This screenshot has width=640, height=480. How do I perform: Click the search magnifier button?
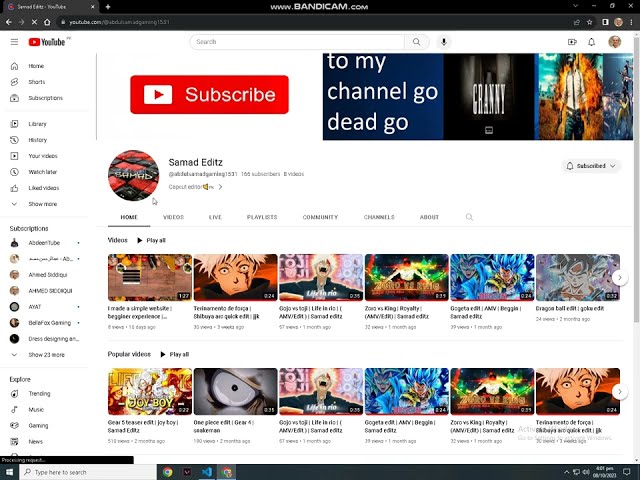tap(416, 42)
